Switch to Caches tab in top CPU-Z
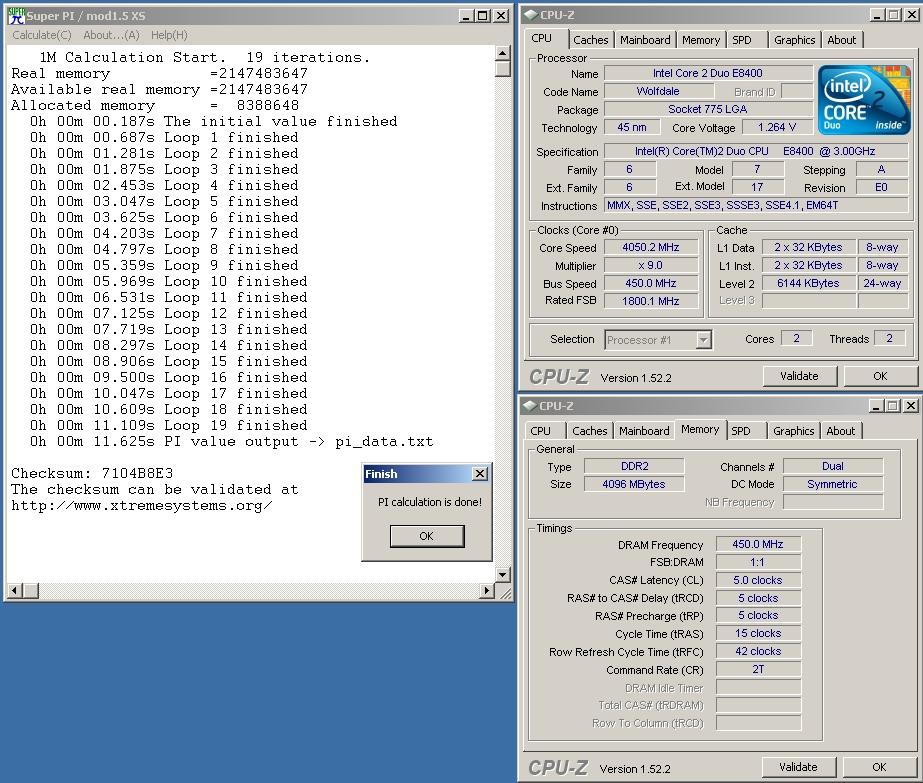Viewport: 923px width, 783px height. click(590, 40)
